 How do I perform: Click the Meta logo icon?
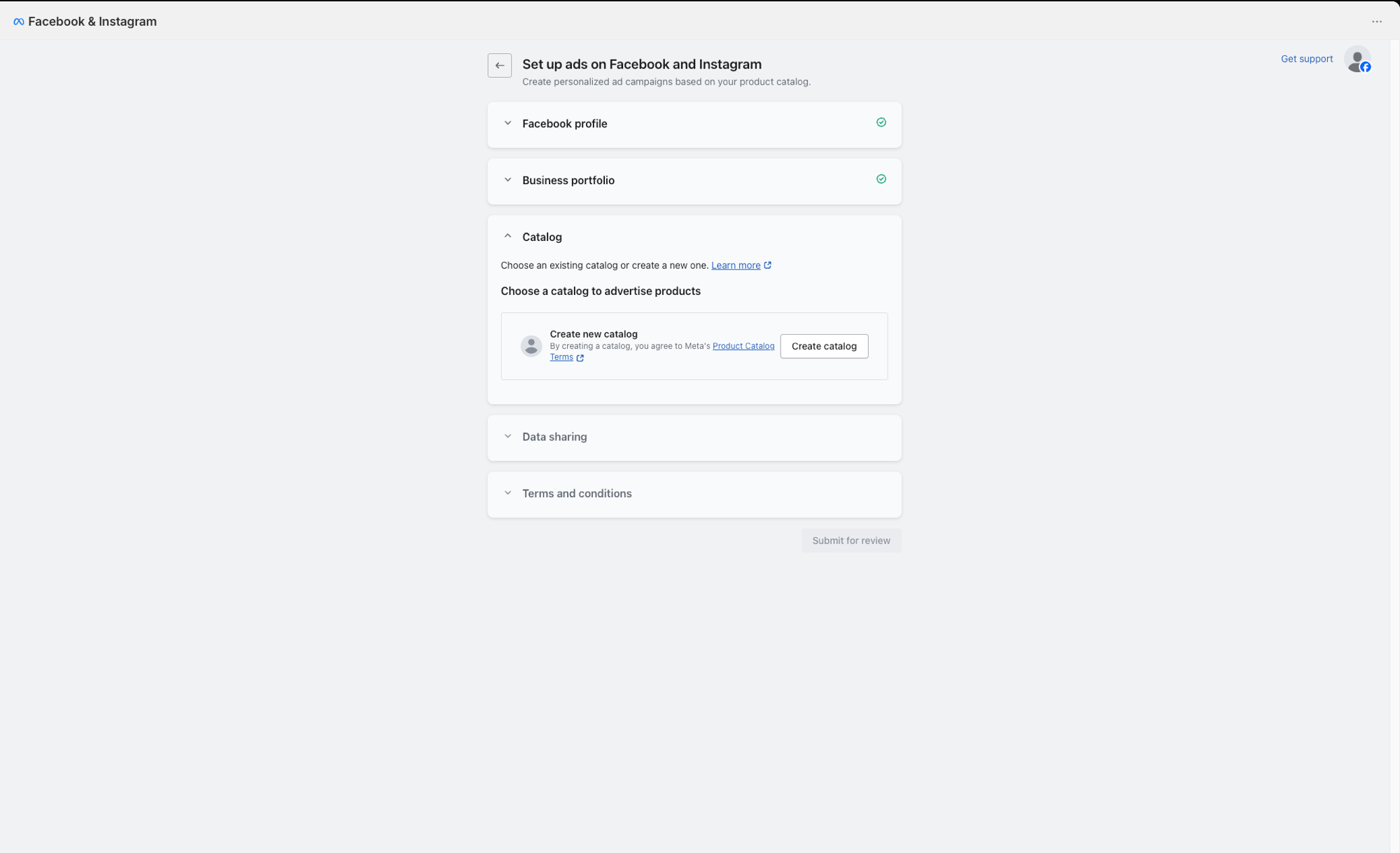click(19, 22)
